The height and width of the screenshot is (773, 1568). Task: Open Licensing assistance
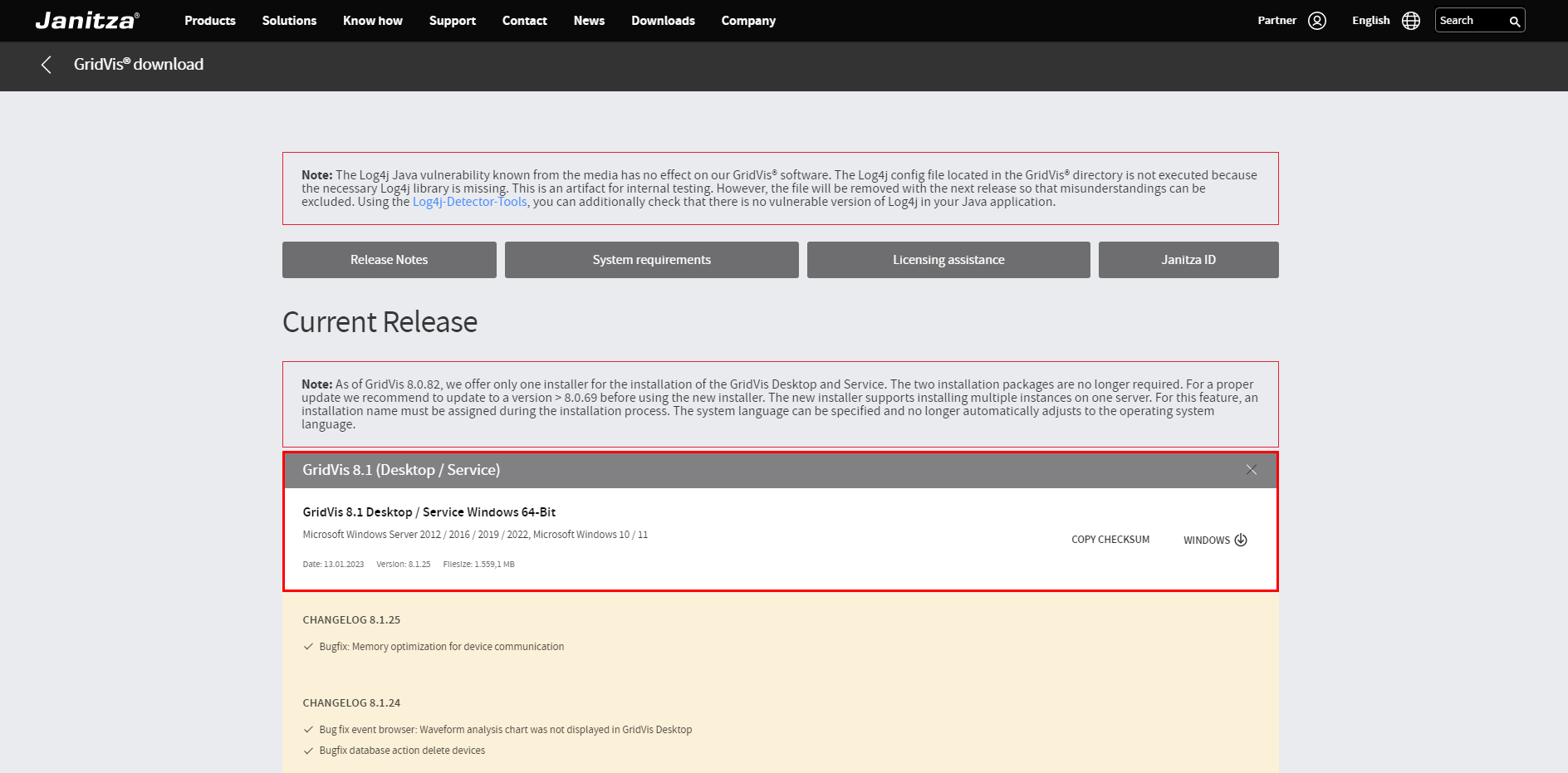(x=948, y=260)
